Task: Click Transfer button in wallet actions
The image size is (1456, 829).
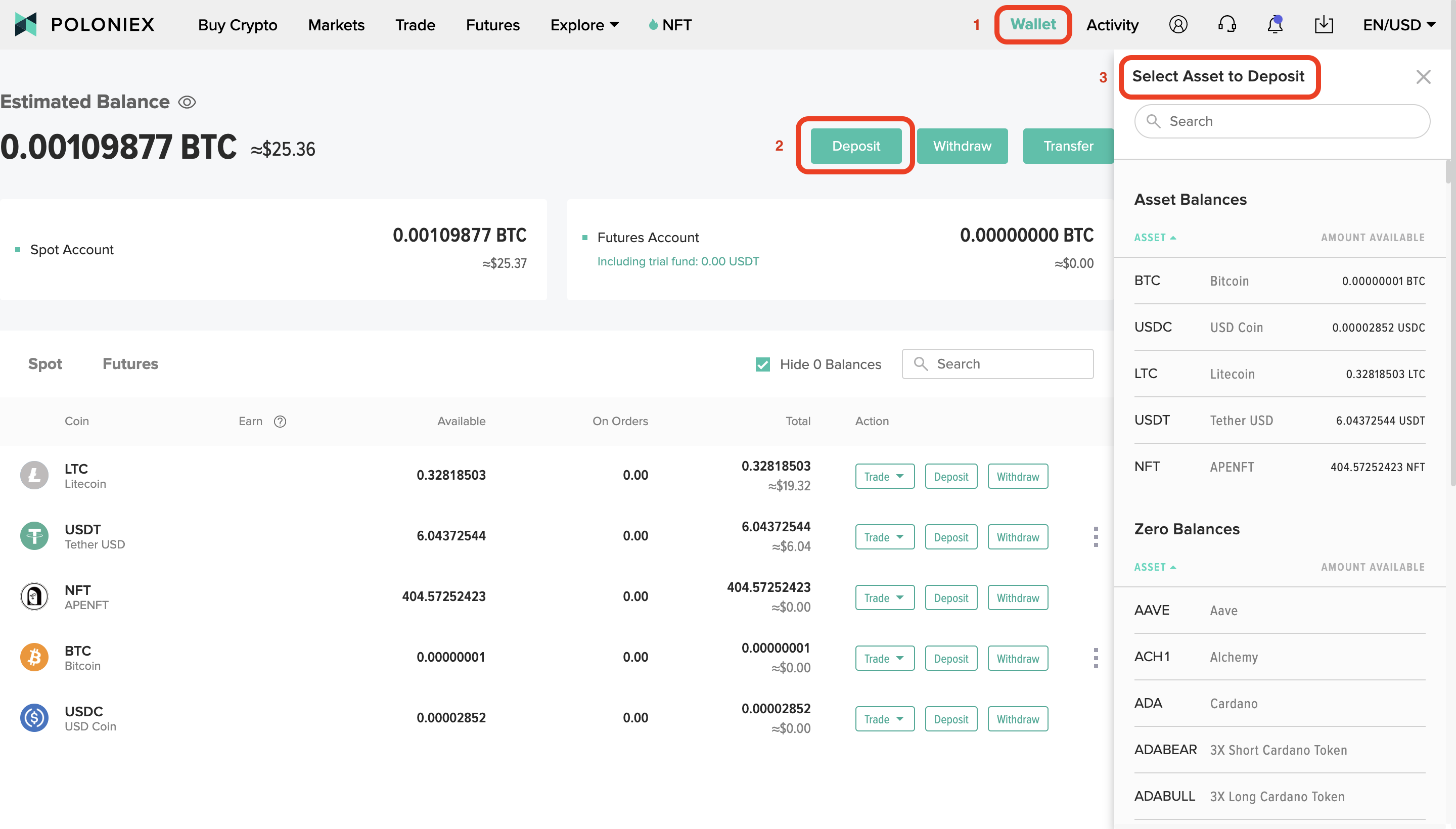Action: coord(1068,145)
